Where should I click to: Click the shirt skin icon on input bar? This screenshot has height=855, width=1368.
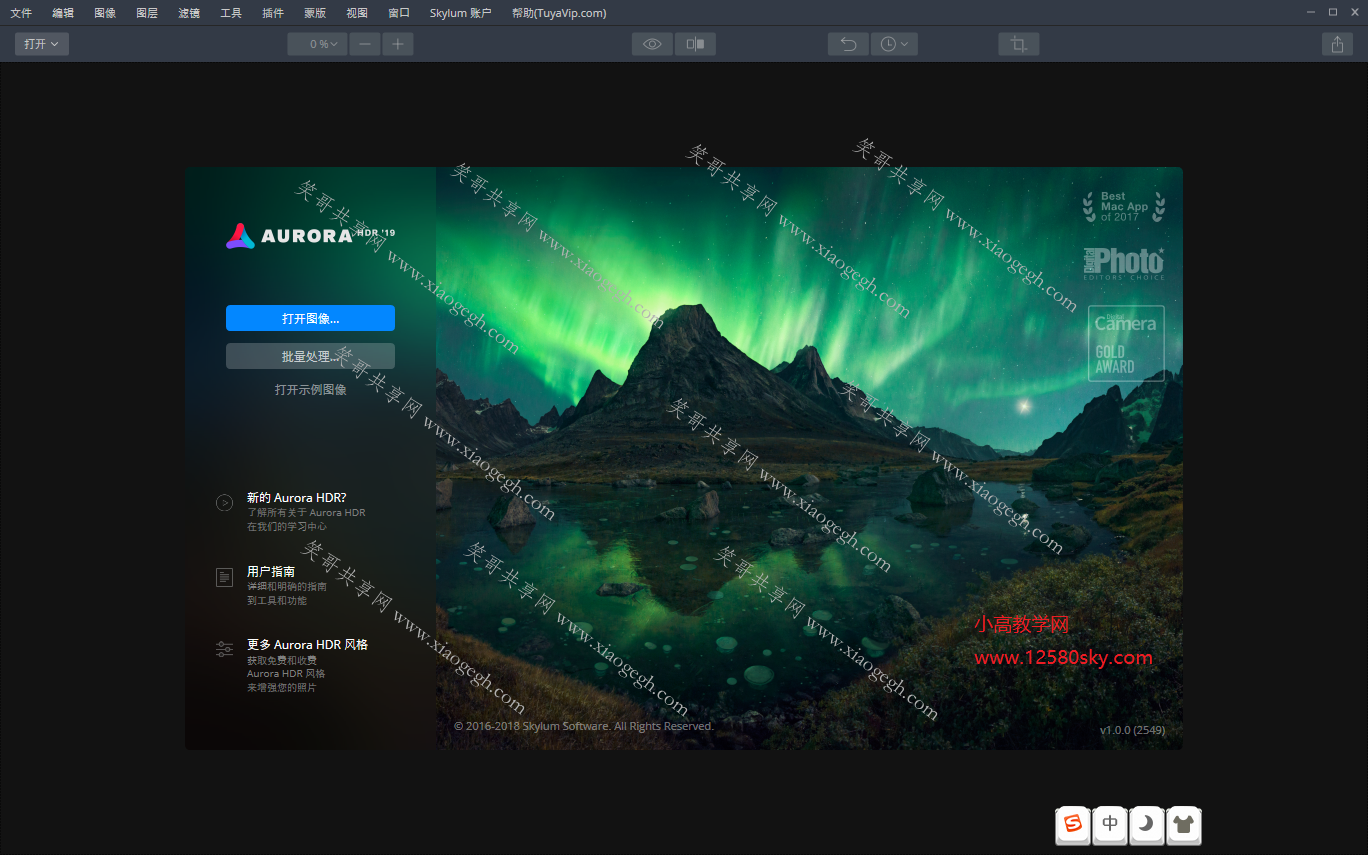coord(1184,824)
